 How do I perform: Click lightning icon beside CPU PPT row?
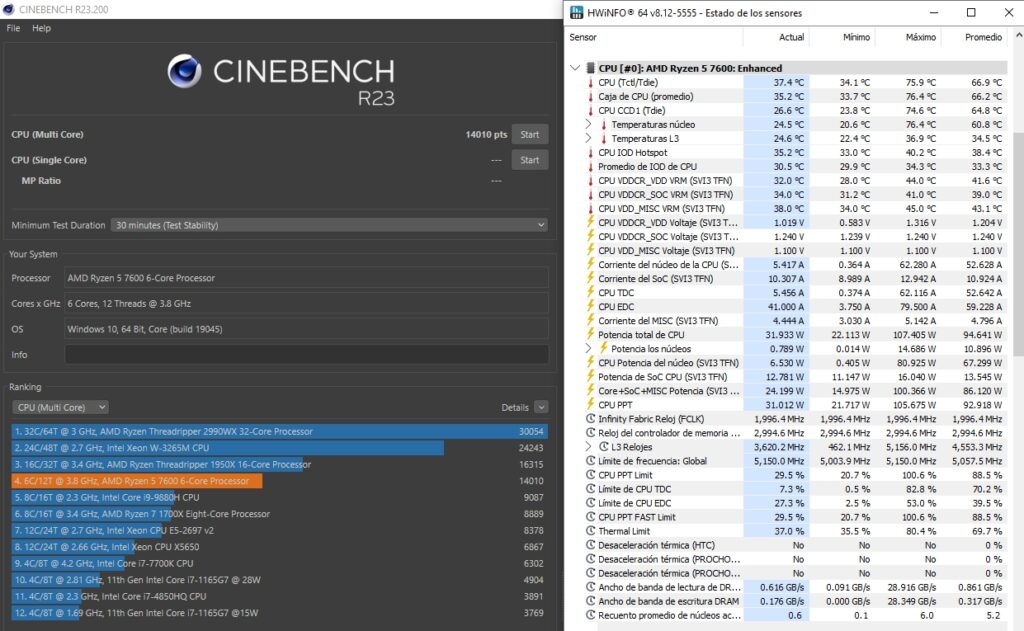[x=590, y=405]
